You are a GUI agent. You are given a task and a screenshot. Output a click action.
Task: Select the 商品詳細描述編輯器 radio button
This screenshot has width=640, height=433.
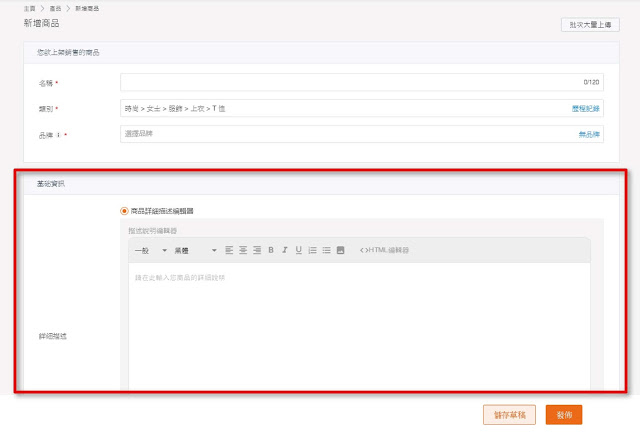(125, 211)
